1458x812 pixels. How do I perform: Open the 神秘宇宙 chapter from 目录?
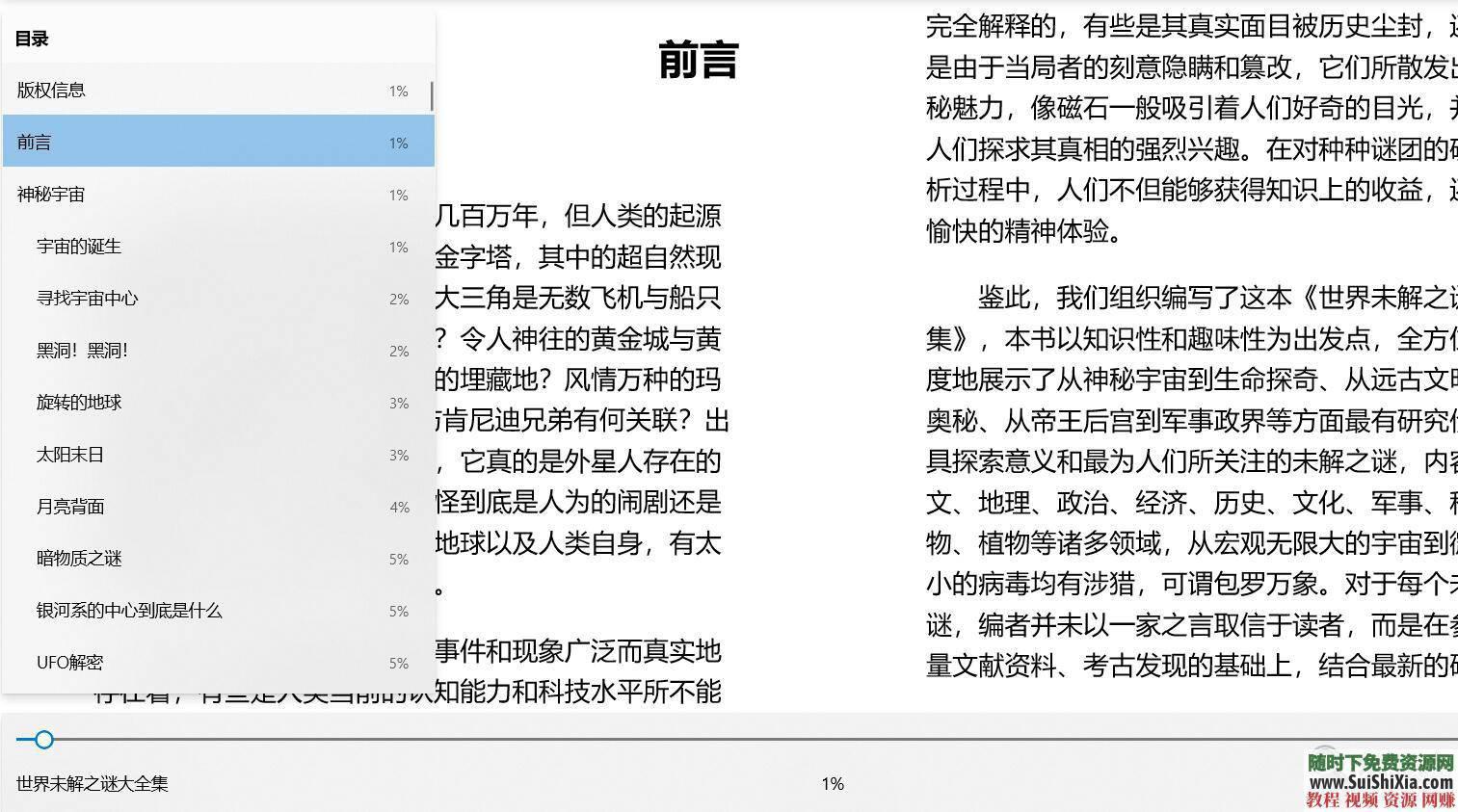point(53,194)
